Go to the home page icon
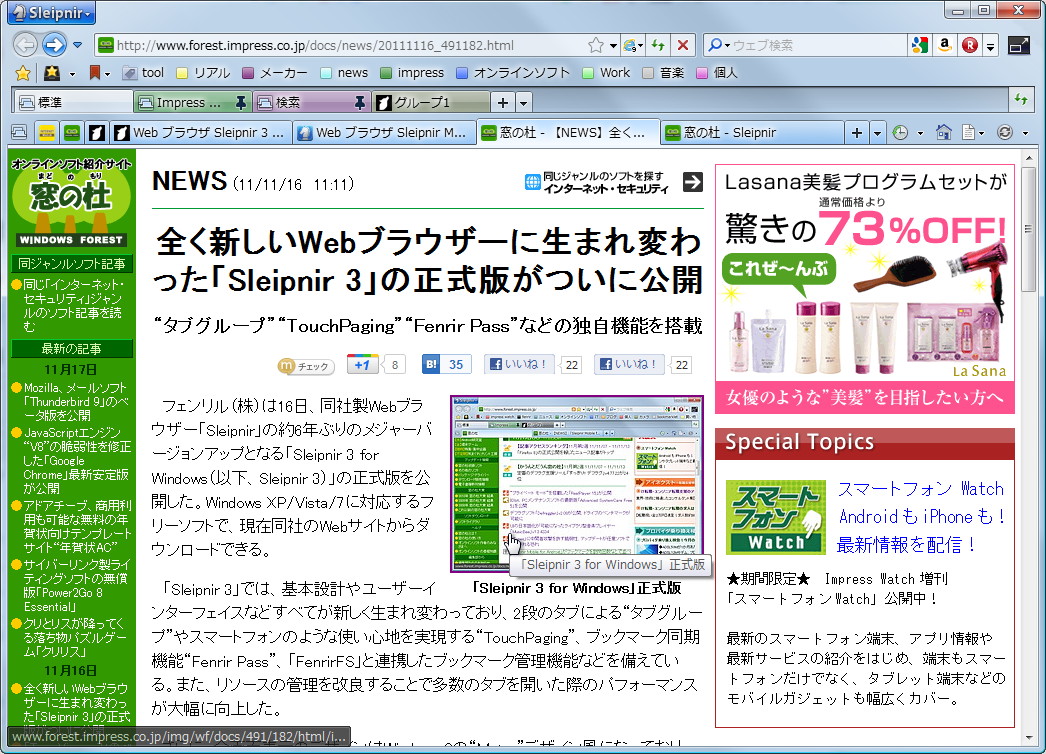This screenshot has height=754, width=1046. point(943,132)
